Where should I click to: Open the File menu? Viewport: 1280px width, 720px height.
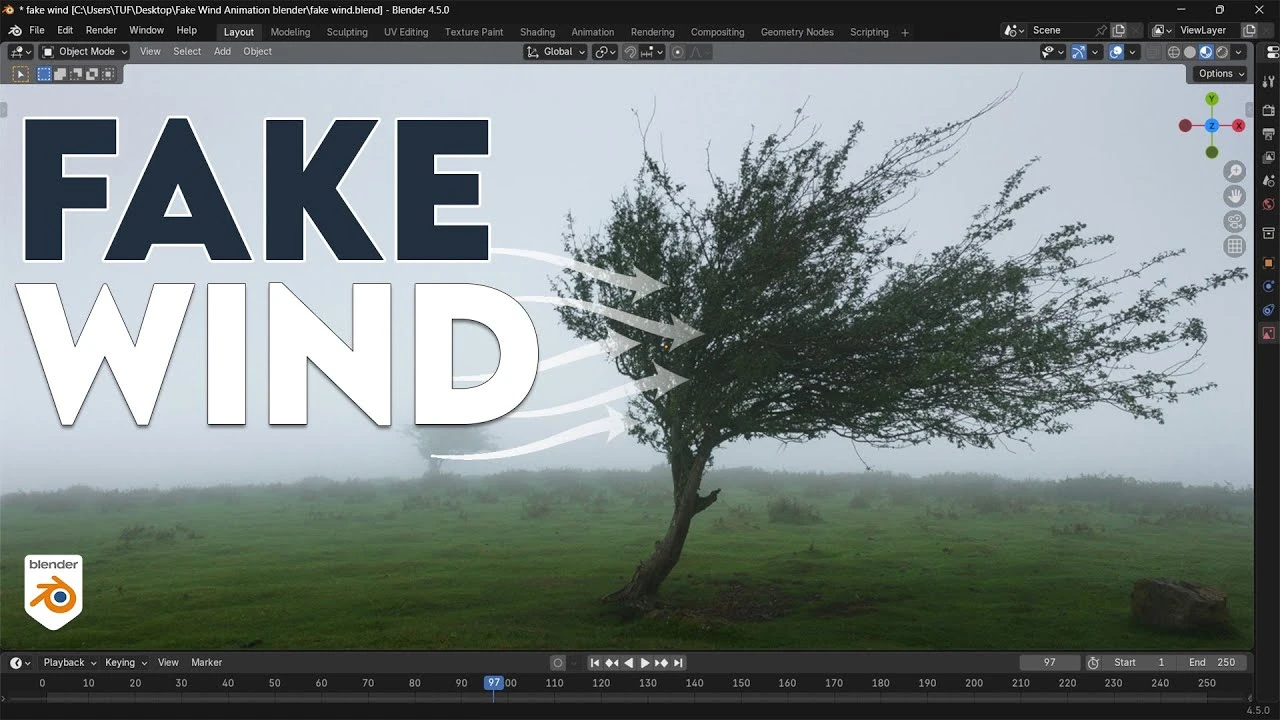[37, 31]
